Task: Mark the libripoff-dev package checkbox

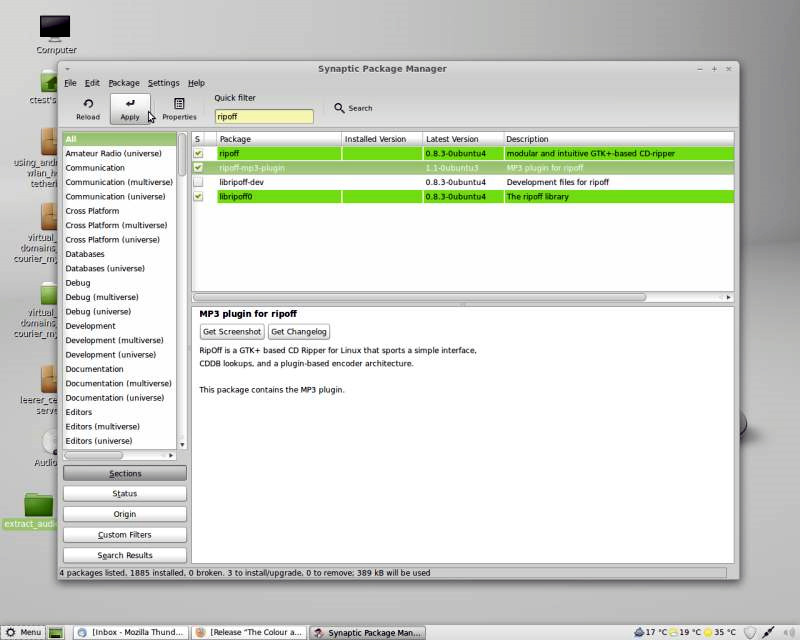Action: 198,183
